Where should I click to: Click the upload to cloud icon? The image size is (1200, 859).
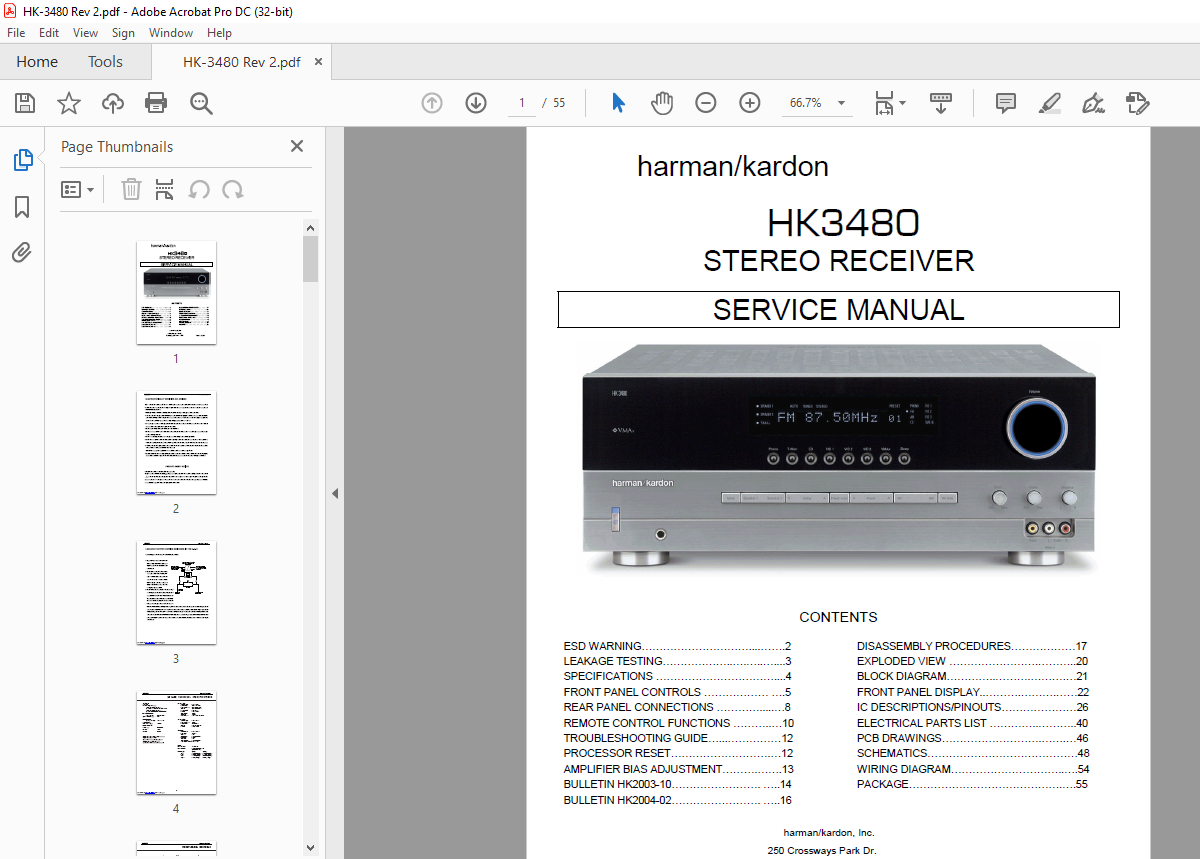(x=113, y=103)
